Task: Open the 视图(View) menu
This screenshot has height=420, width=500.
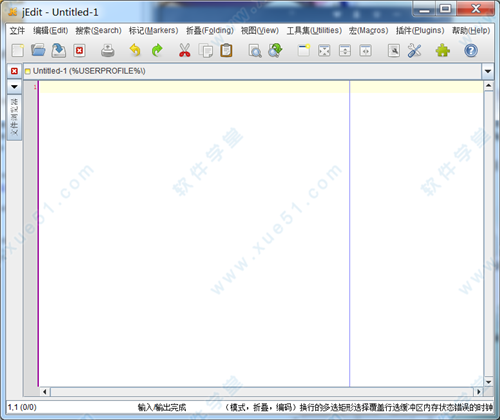Action: (x=260, y=31)
